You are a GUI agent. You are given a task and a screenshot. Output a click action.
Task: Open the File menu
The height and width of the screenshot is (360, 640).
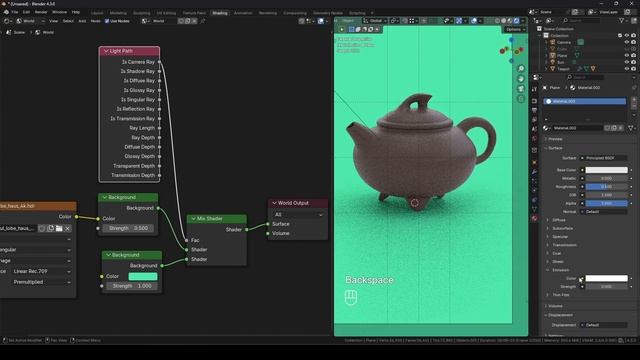(x=15, y=12)
